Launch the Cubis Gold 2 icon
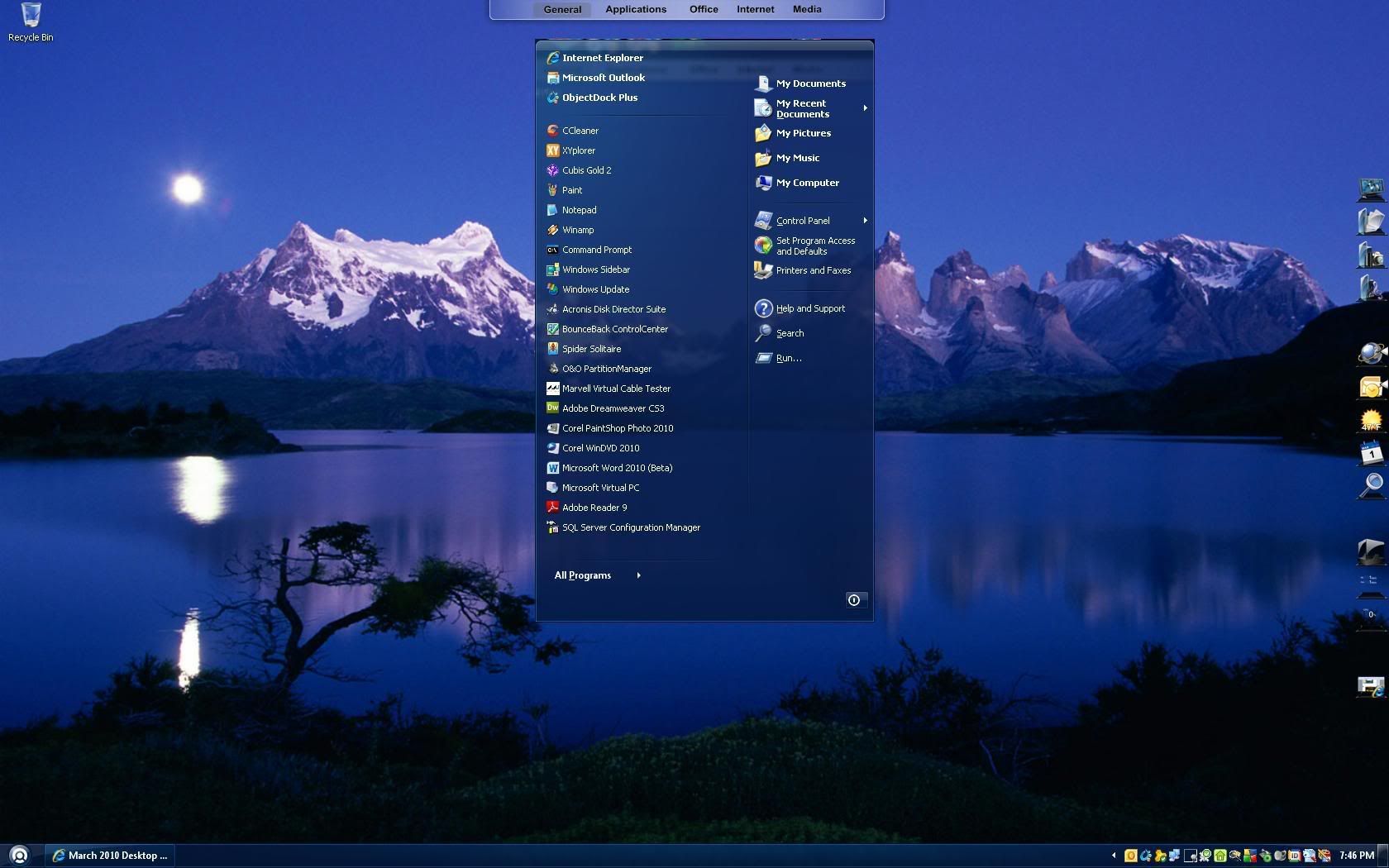 552,170
